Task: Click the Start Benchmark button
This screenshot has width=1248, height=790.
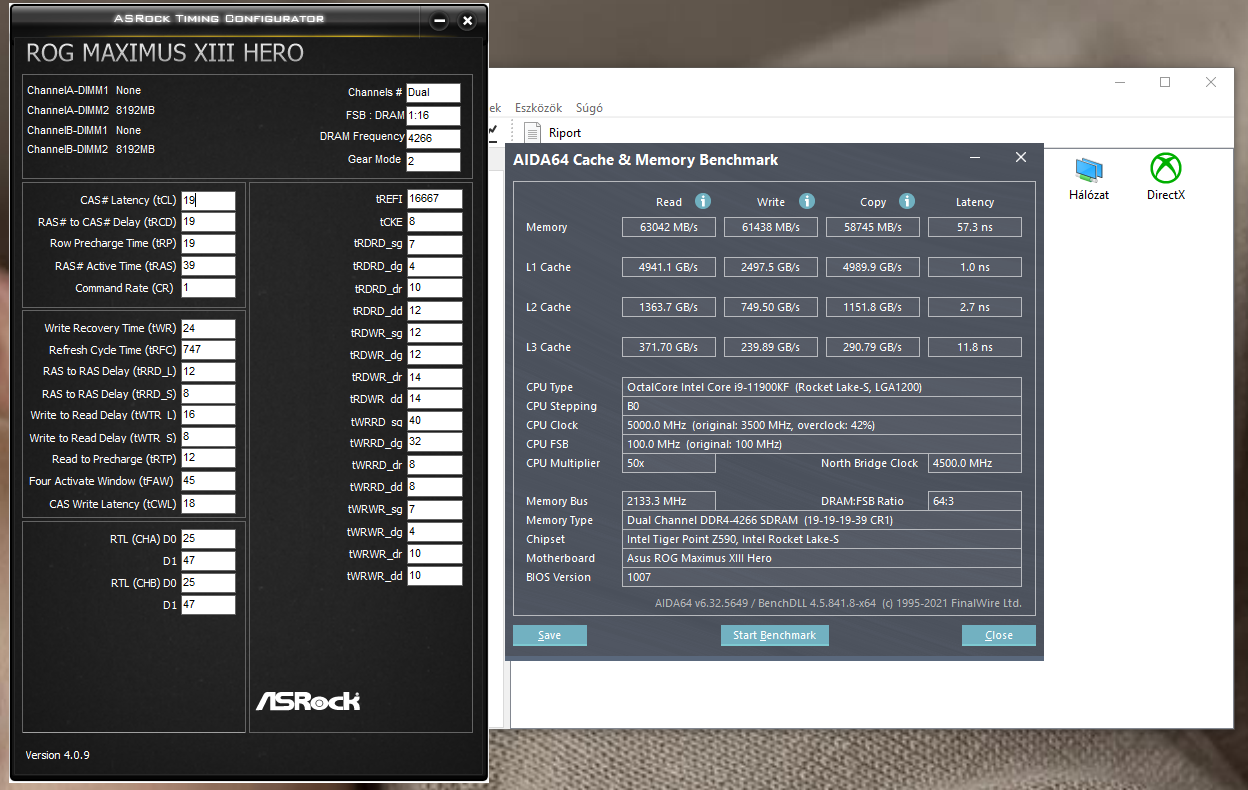Action: click(x=774, y=635)
